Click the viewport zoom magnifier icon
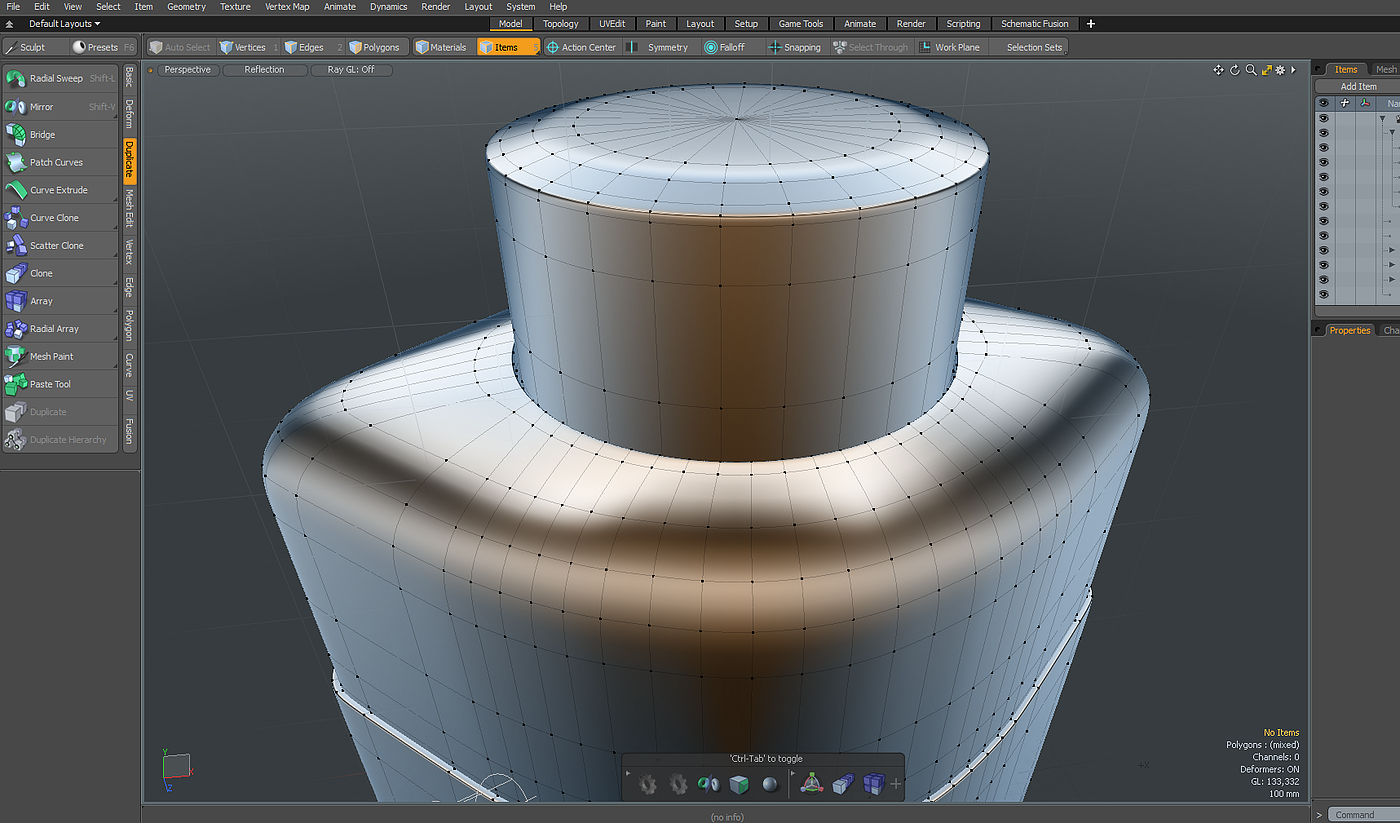This screenshot has height=823, width=1400. coord(1251,70)
